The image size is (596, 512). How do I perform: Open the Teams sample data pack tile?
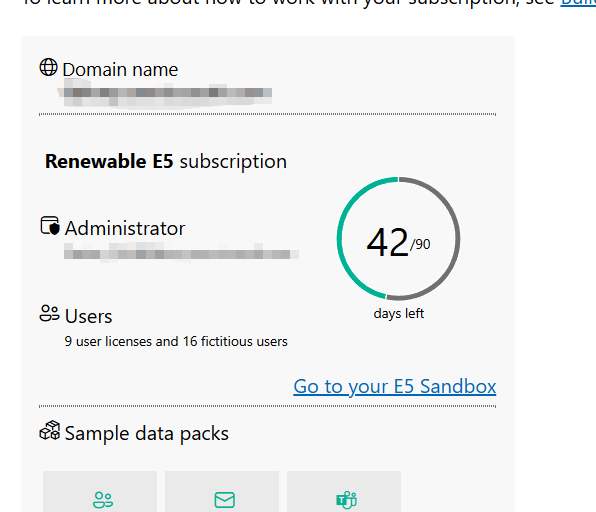(344, 491)
